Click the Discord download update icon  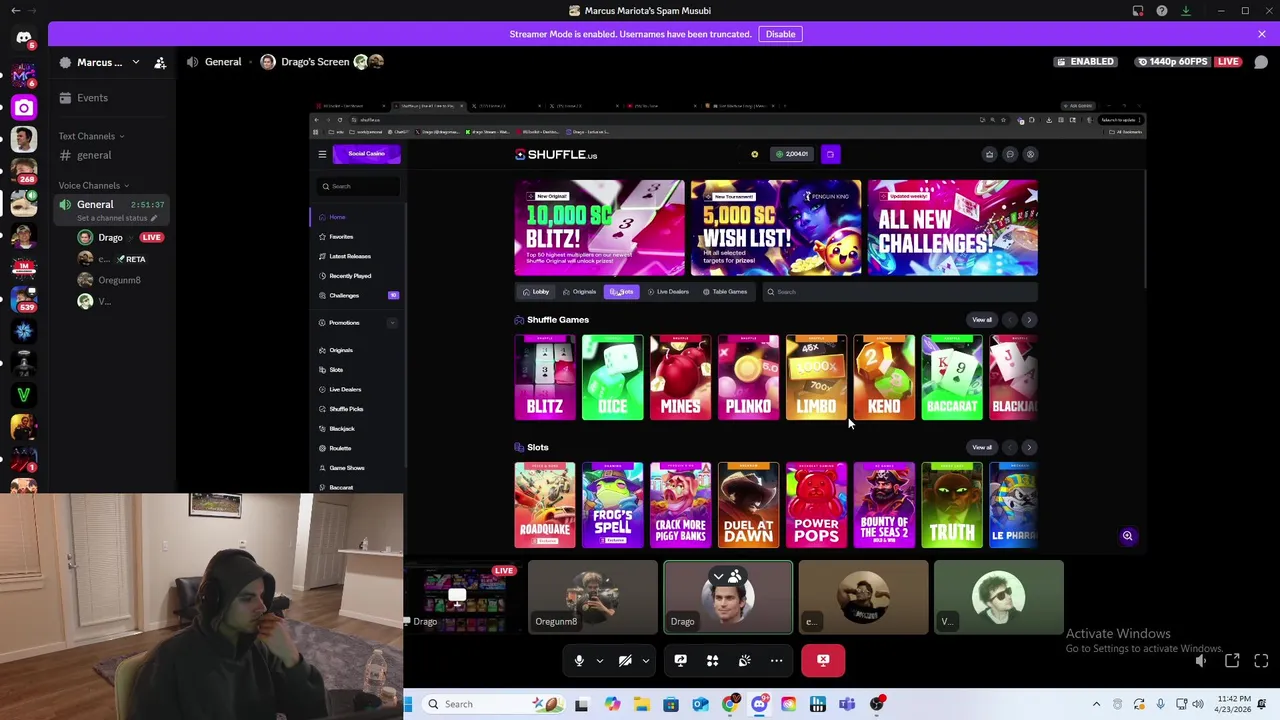(x=1185, y=11)
